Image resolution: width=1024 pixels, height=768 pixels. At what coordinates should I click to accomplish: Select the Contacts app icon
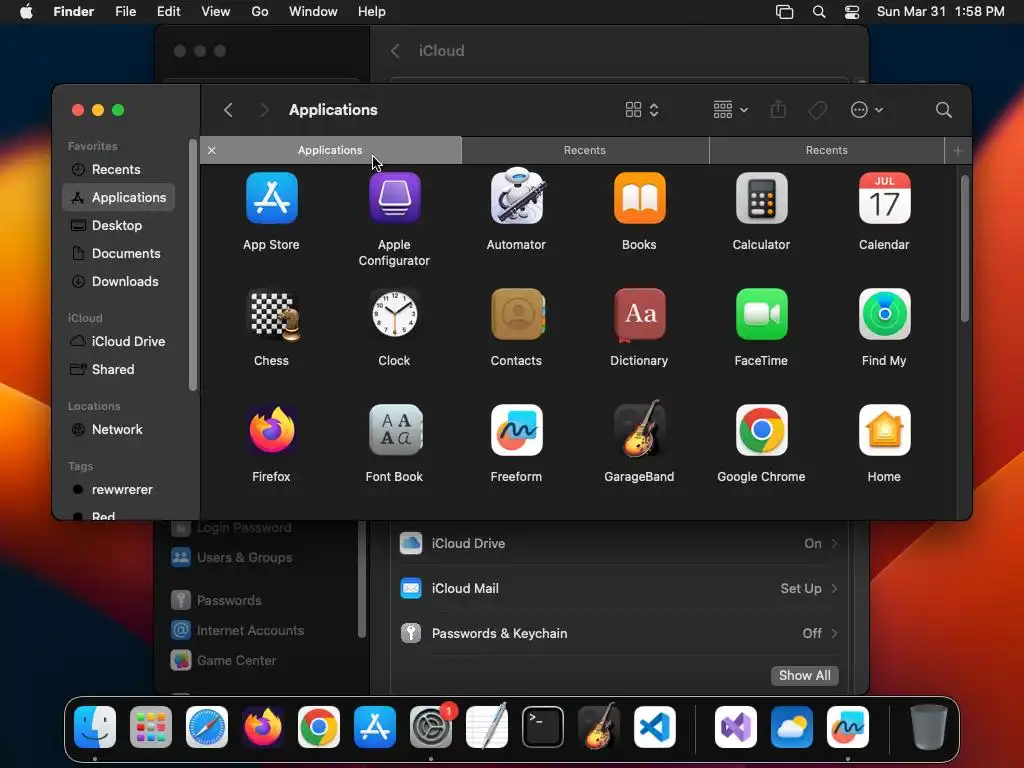[x=517, y=314]
